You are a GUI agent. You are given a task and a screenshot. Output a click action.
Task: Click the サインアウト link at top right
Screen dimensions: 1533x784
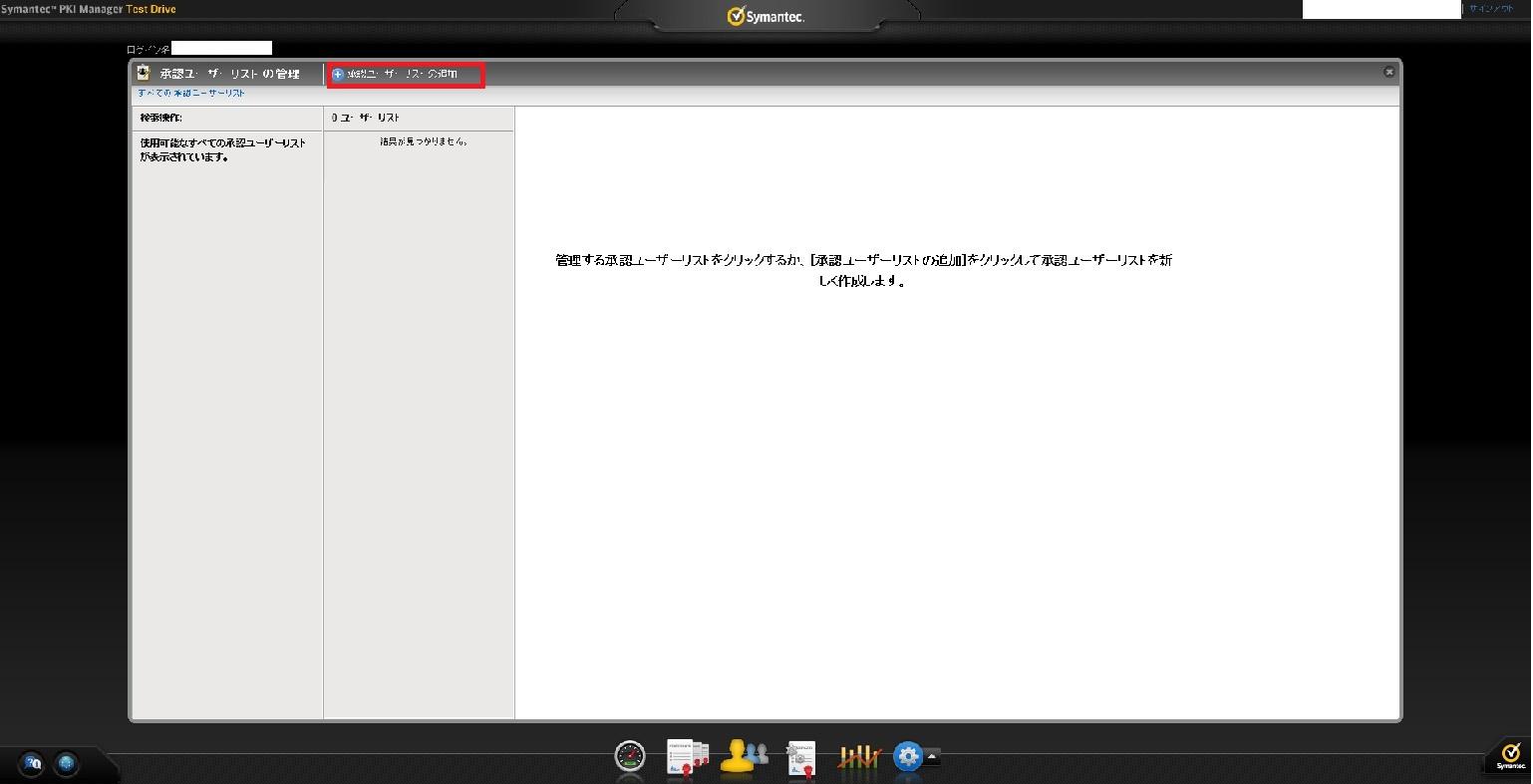coord(1491,9)
